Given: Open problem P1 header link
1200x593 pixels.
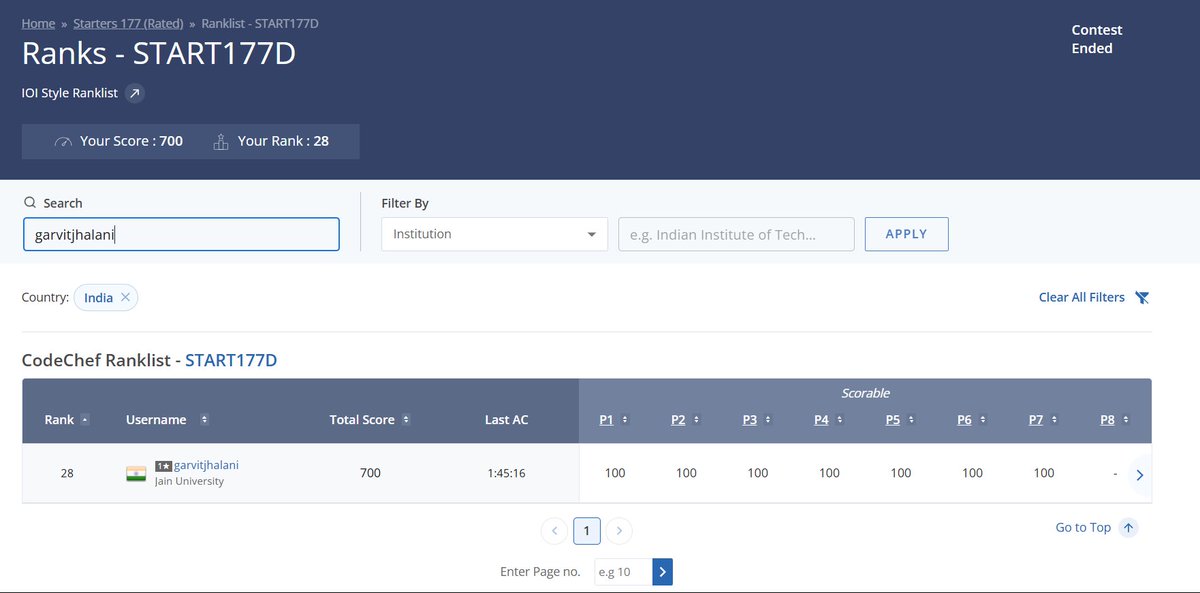Looking at the screenshot, I should tap(606, 420).
